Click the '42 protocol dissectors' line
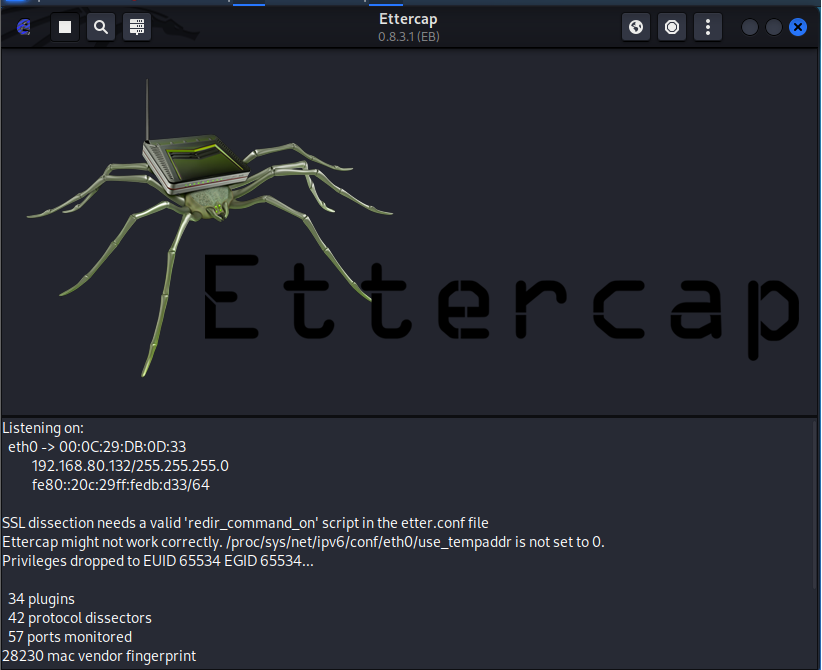The image size is (822, 670). (x=80, y=618)
